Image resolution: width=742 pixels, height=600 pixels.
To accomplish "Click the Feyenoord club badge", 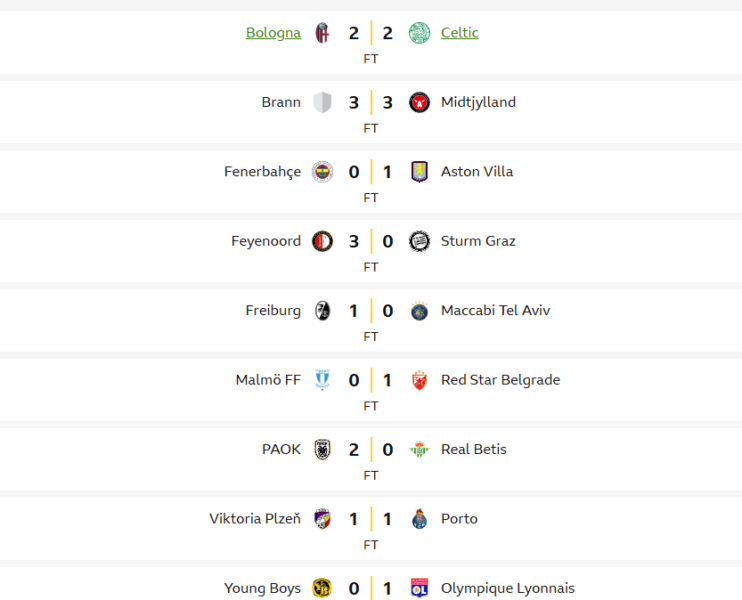I will tap(322, 241).
